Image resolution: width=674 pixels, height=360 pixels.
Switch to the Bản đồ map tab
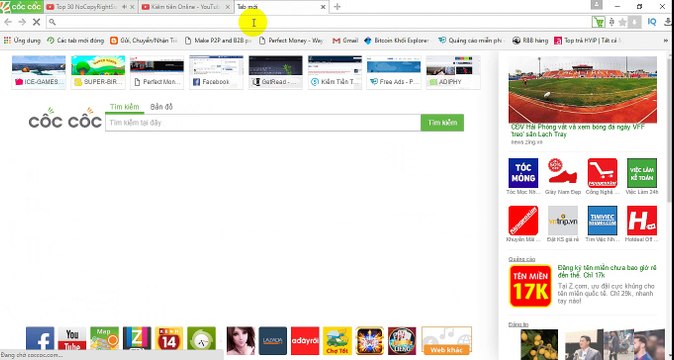pyautogui.click(x=161, y=107)
